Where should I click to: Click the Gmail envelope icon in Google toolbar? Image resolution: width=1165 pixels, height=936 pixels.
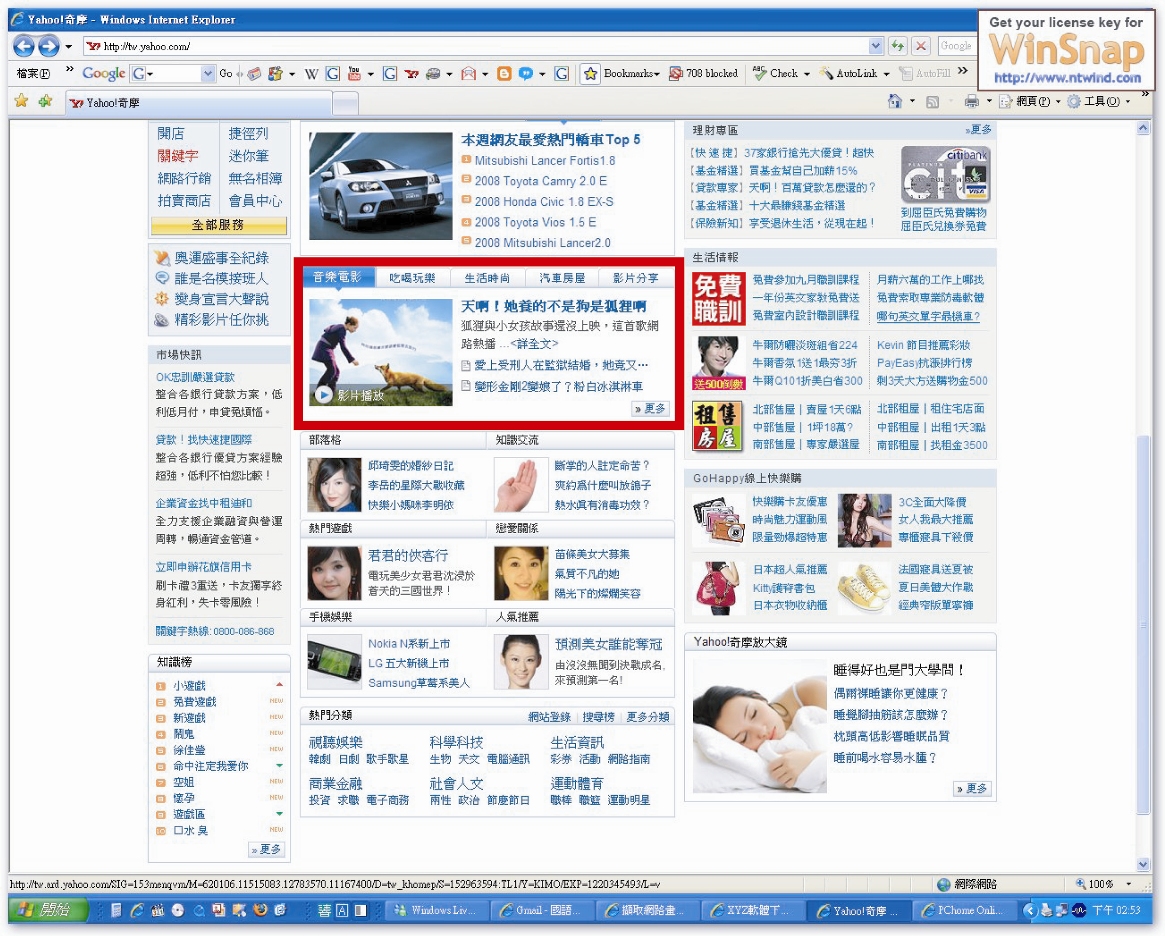[x=468, y=74]
